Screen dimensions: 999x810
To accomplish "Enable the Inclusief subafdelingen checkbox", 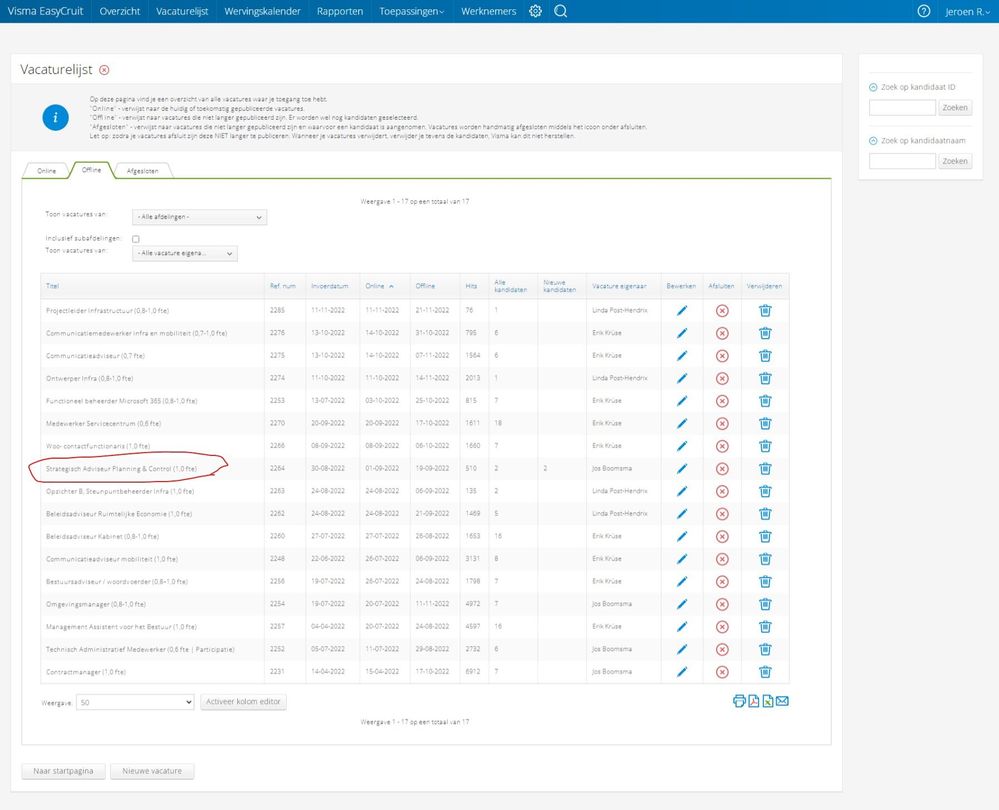I will click(136, 239).
